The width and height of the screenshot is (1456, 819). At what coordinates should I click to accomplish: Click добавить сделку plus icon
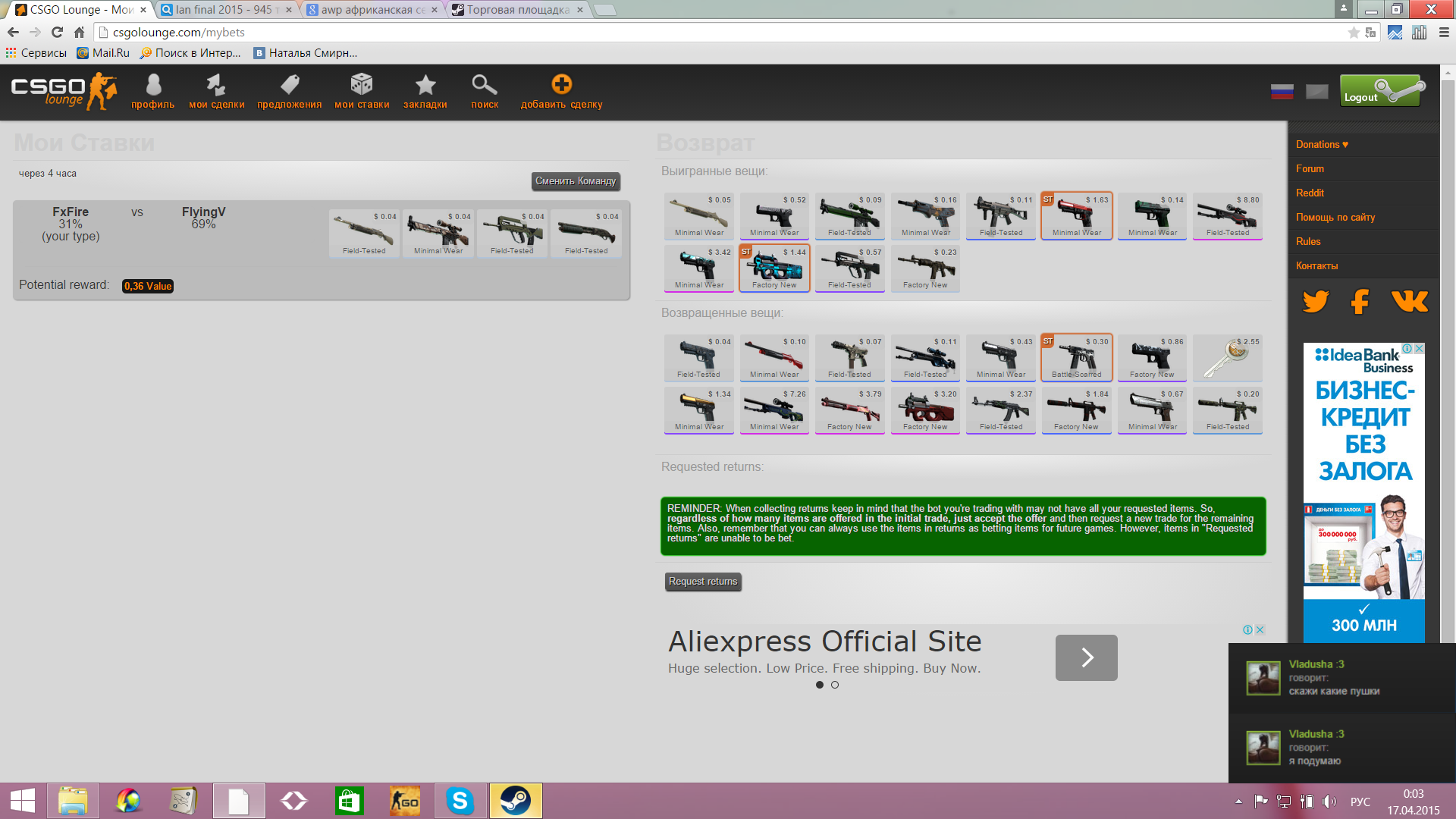[x=561, y=85]
